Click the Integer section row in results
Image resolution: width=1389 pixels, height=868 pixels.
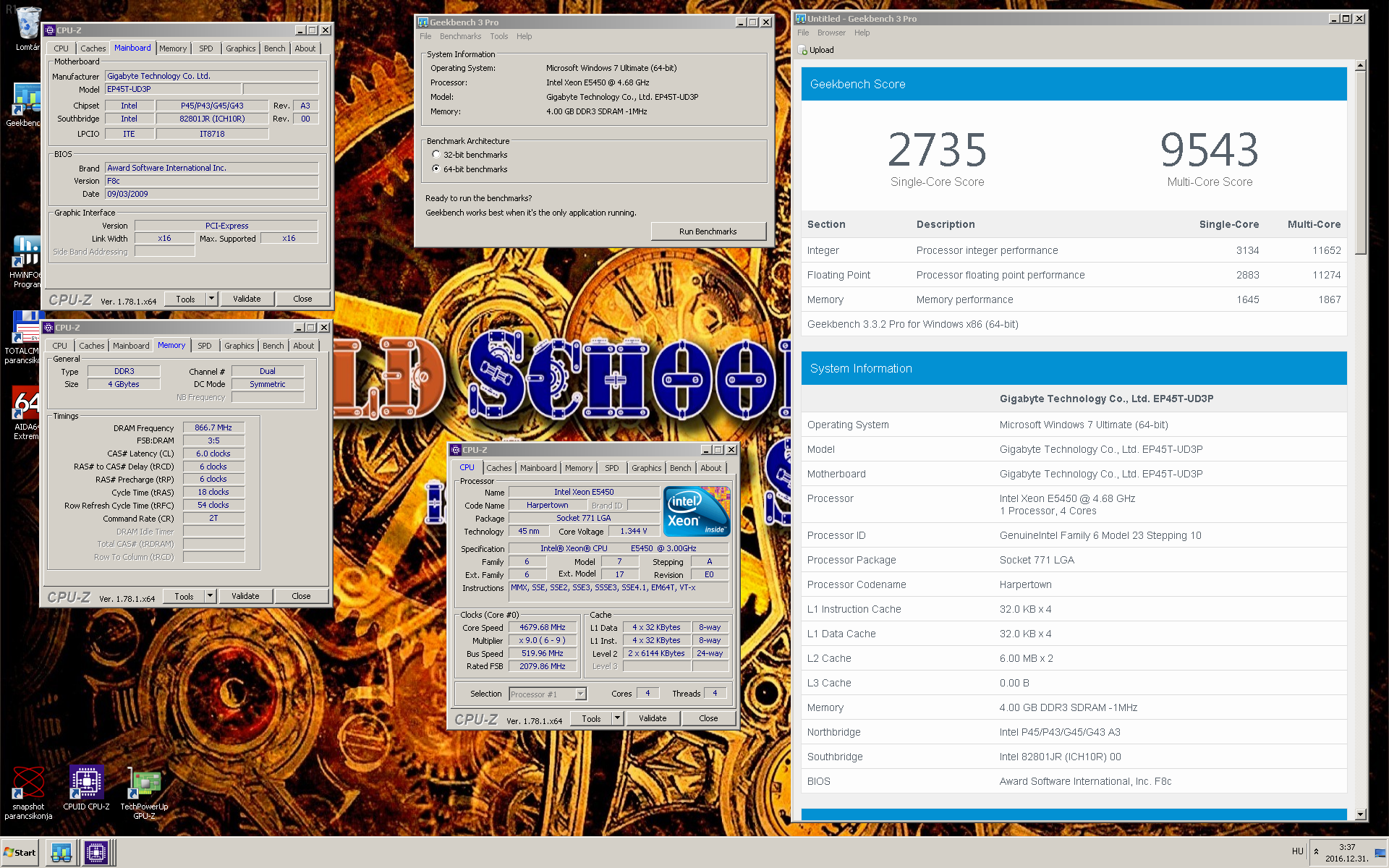click(1074, 250)
